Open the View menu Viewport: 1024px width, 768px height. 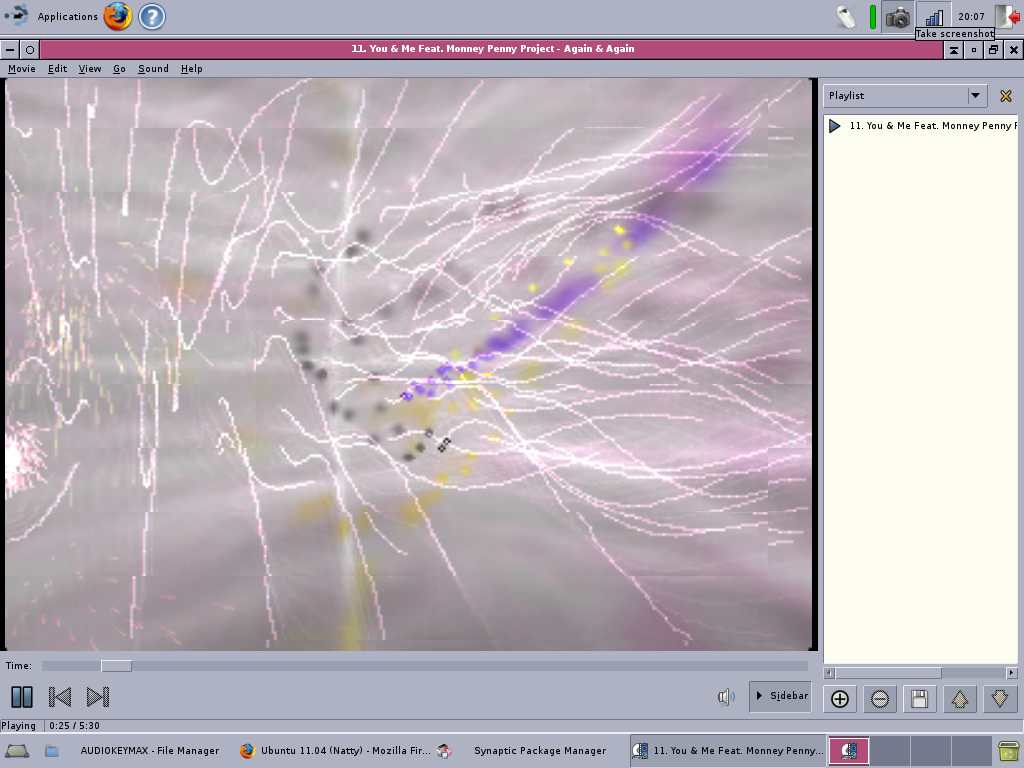(x=89, y=69)
